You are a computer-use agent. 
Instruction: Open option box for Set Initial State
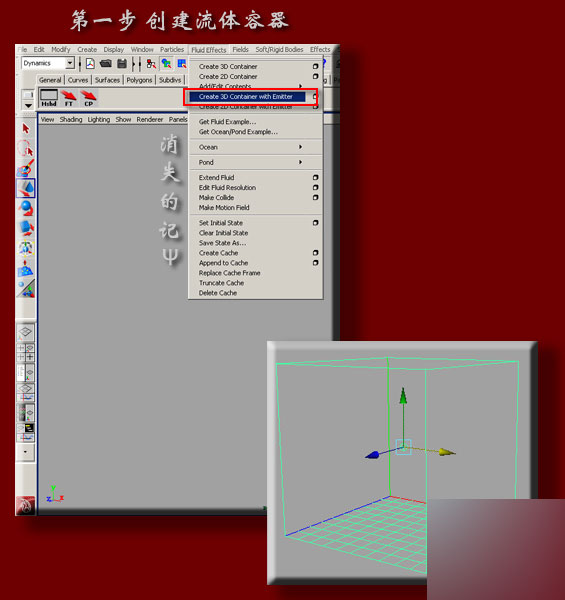(316, 223)
